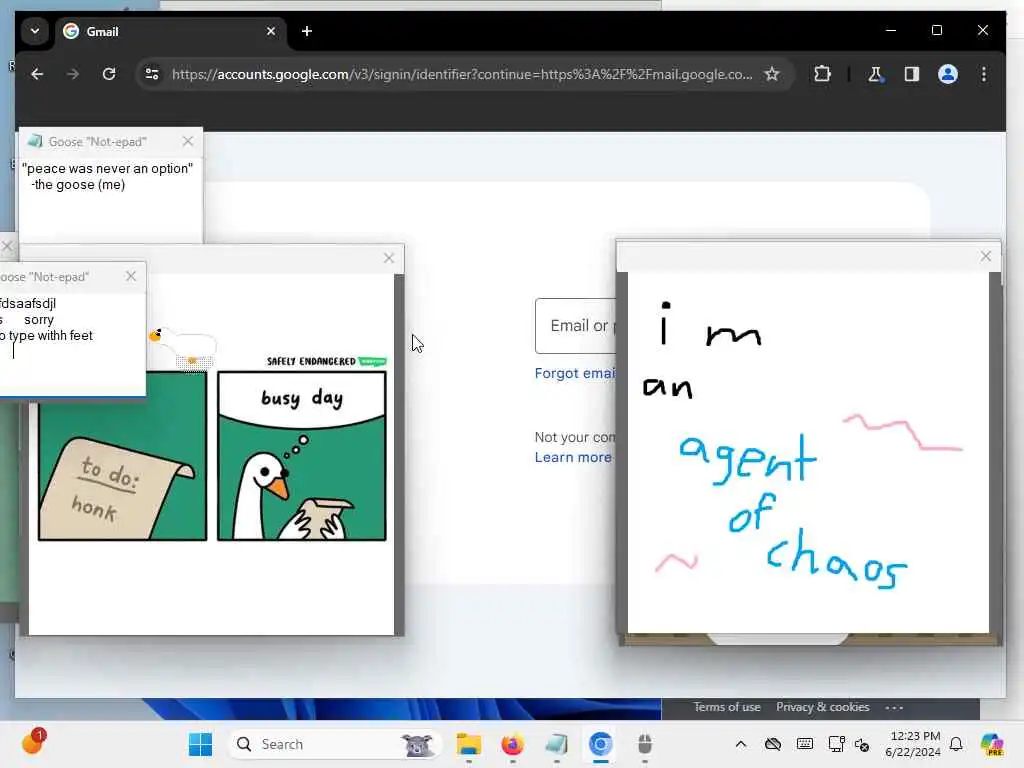Screen dimensions: 1024x768
Task: Open the orange notification icon with badge
Action: coord(33,742)
